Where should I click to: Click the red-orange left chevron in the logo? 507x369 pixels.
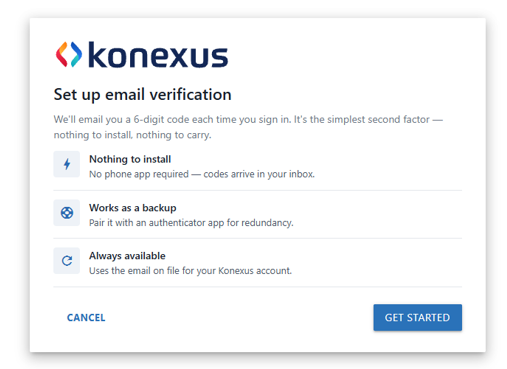coord(62,54)
